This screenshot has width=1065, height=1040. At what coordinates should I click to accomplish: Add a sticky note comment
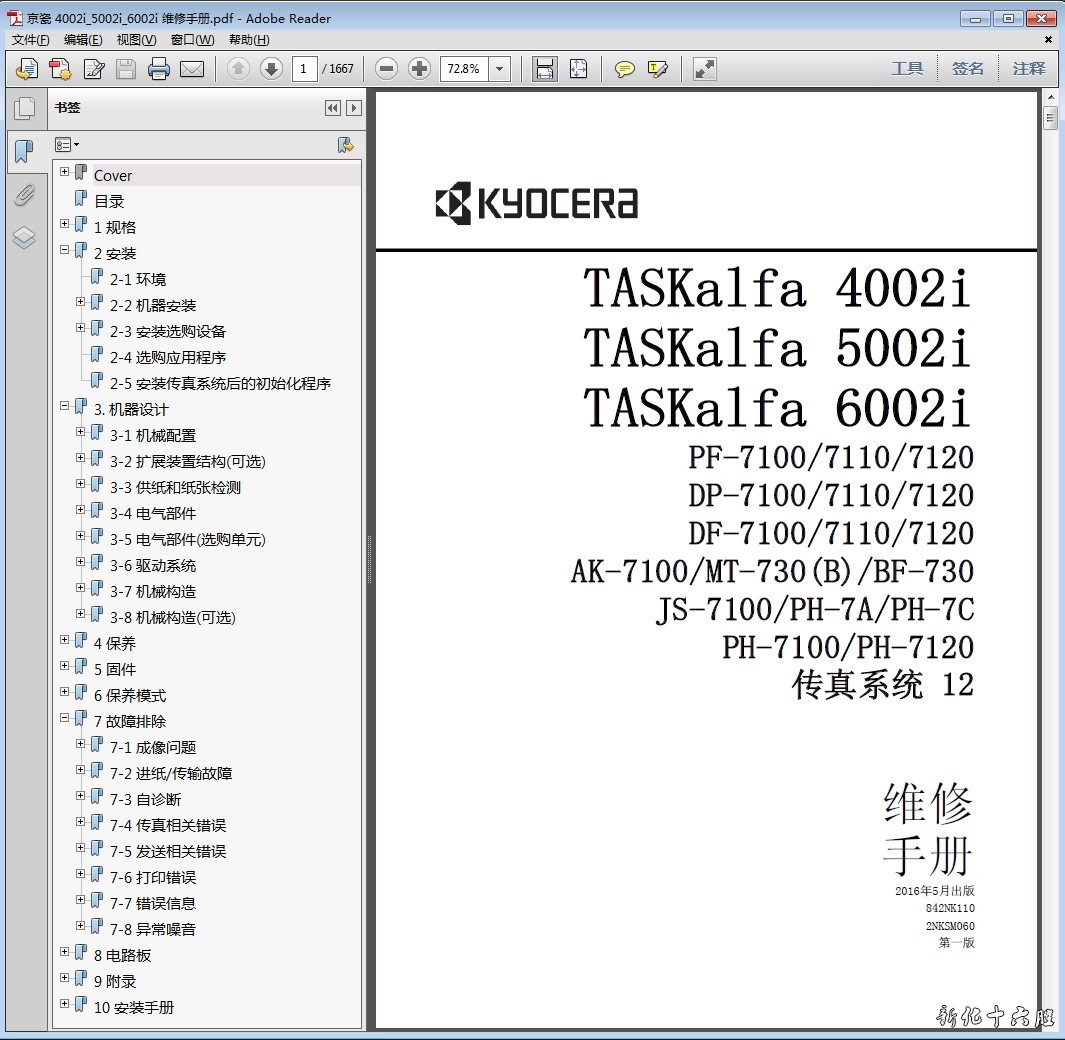point(625,69)
